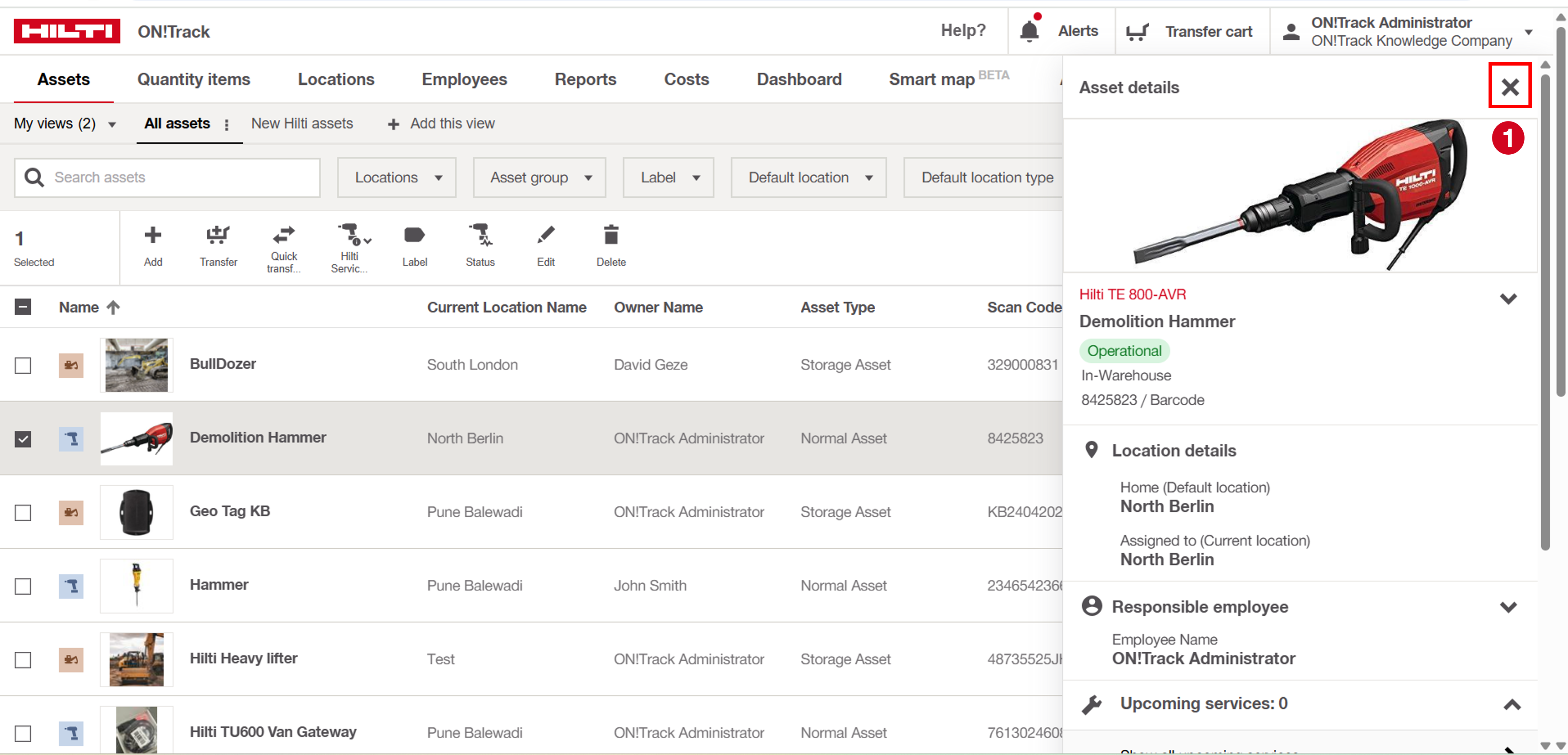Image resolution: width=1568 pixels, height=755 pixels.
Task: Open the Alerts bell icon
Action: 1029,31
